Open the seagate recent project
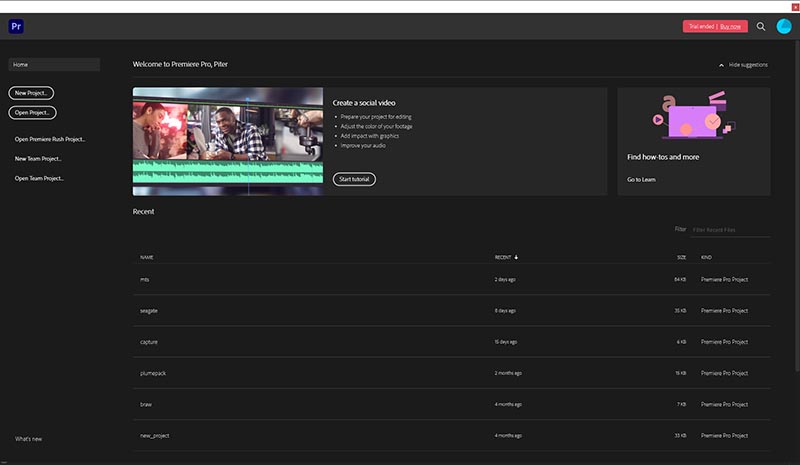 (x=149, y=311)
